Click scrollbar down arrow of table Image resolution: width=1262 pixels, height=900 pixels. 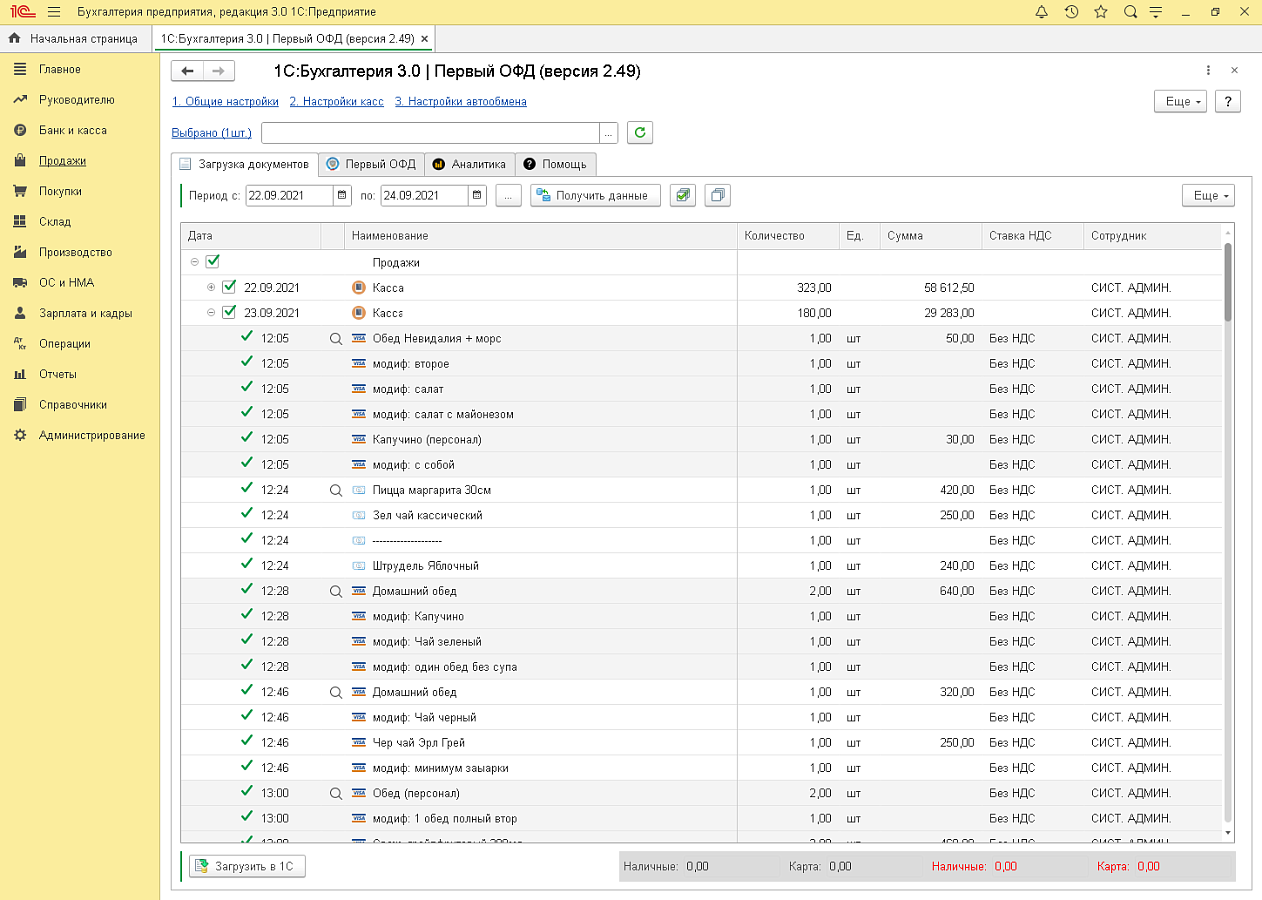coord(1228,832)
